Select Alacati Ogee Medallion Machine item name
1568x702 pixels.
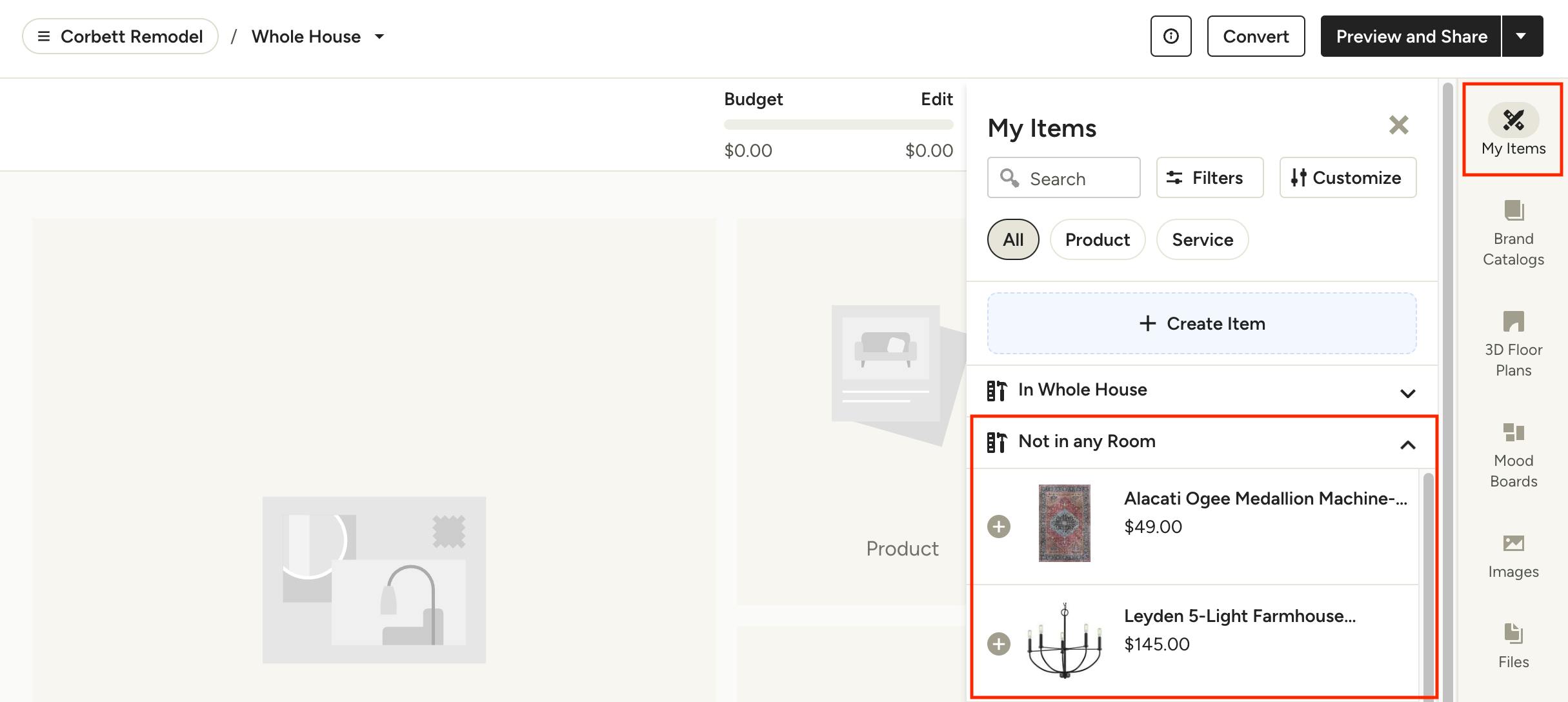coord(1265,498)
